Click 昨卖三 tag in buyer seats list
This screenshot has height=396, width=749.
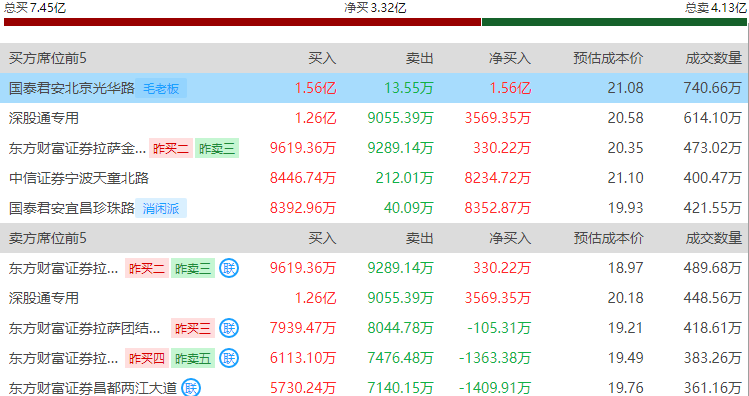(x=217, y=149)
